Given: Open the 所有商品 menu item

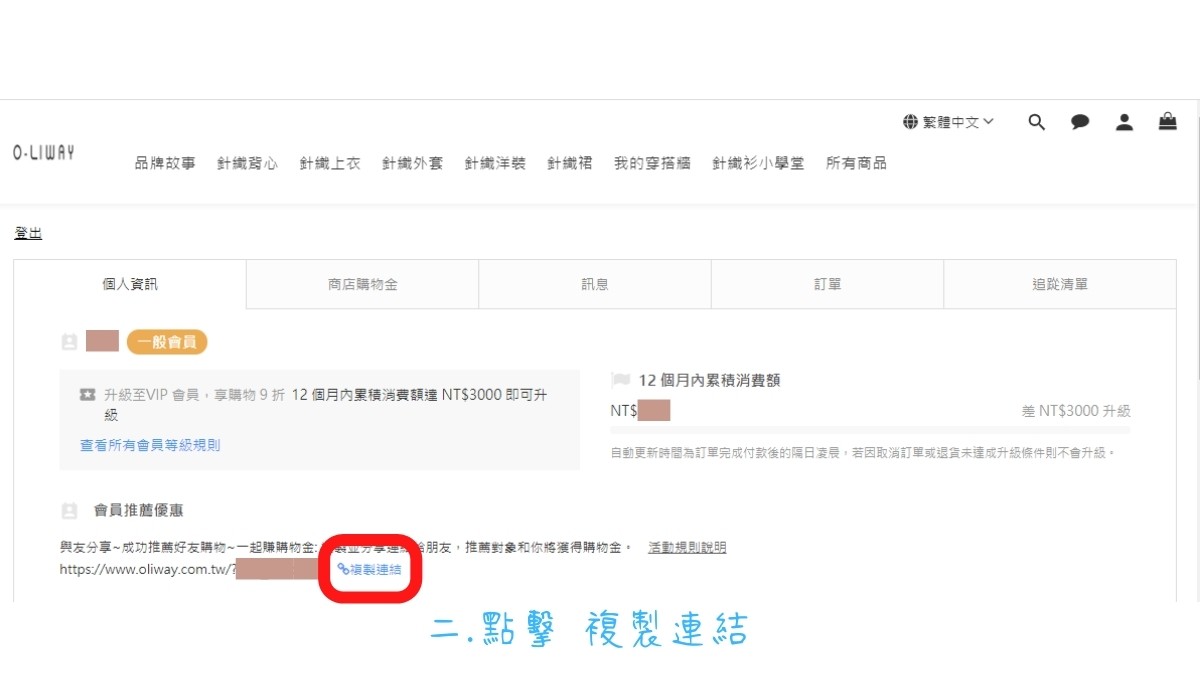Looking at the screenshot, I should click(856, 163).
